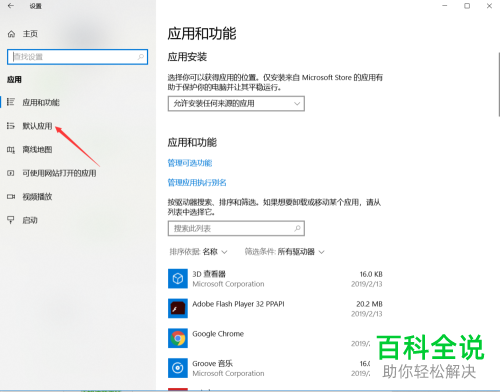Open 可使用网站打开的应用 page
This screenshot has width=500, height=392.
[x=59, y=173]
